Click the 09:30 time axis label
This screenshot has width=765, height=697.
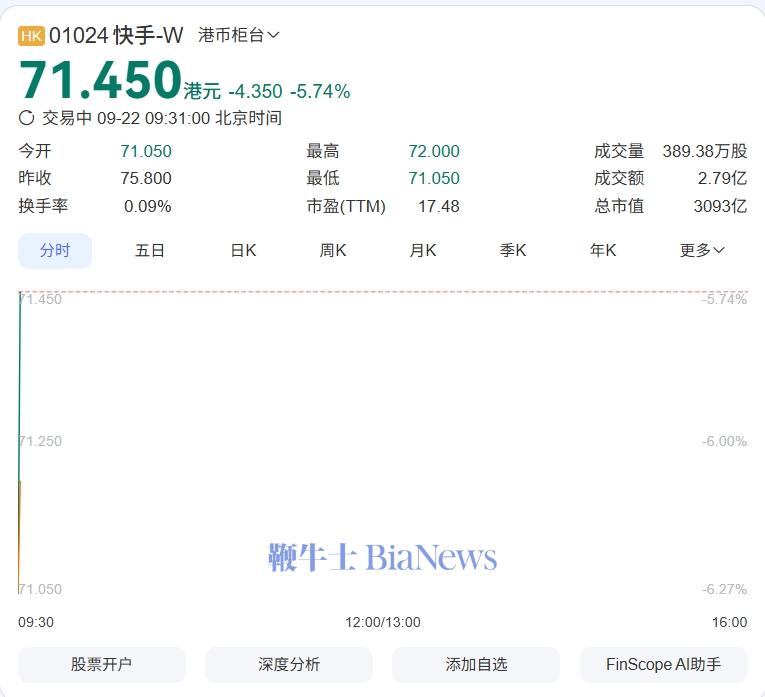(x=36, y=622)
